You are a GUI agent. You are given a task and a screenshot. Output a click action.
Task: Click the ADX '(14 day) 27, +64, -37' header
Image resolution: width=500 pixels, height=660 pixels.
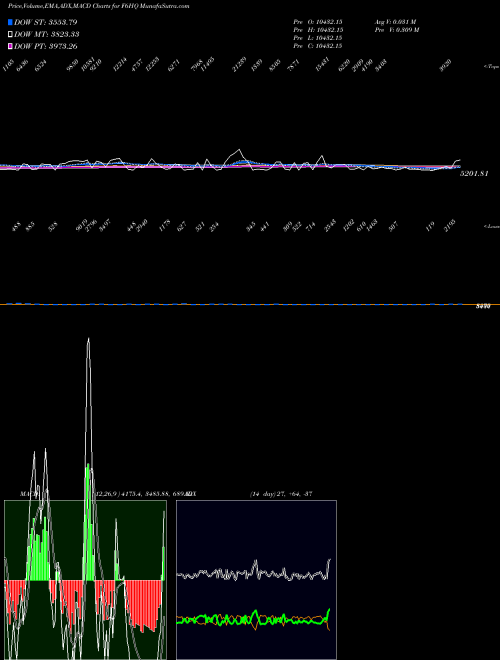click(x=280, y=493)
